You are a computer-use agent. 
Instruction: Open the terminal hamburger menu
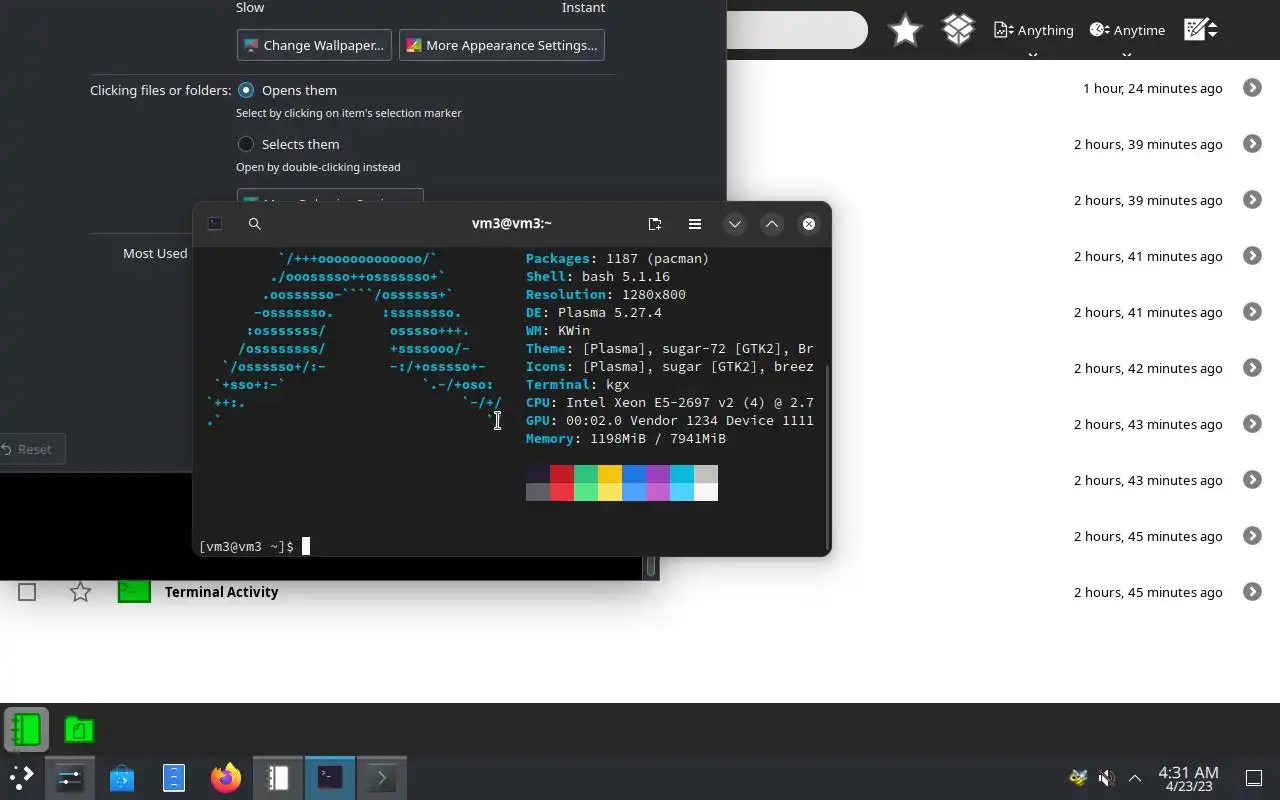[x=695, y=224]
